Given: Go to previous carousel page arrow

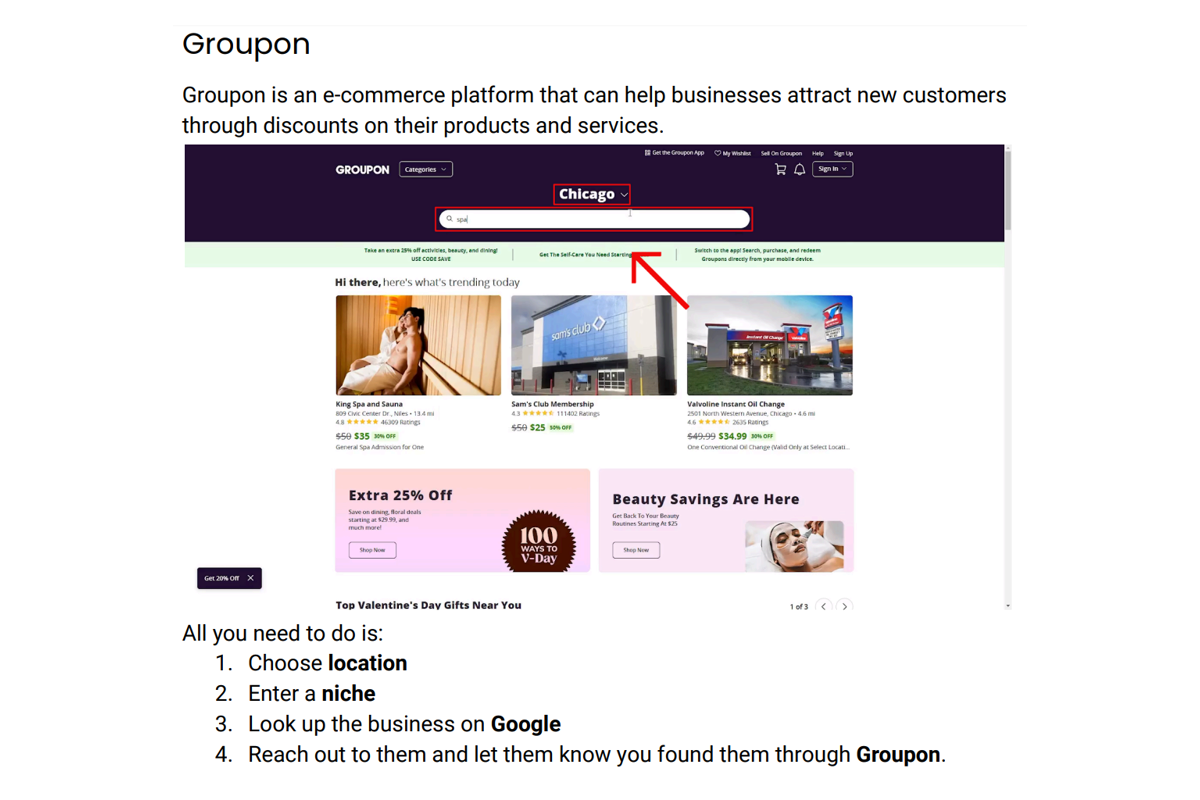Looking at the screenshot, I should tap(824, 606).
